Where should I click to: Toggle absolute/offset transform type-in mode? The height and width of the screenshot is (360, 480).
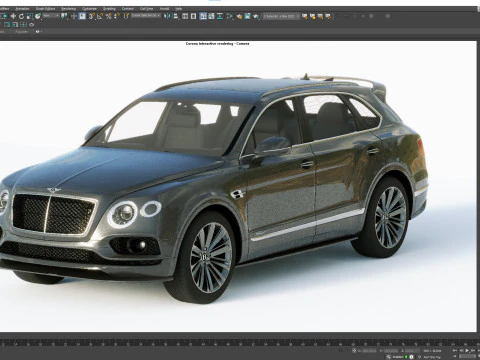click(x=354, y=351)
